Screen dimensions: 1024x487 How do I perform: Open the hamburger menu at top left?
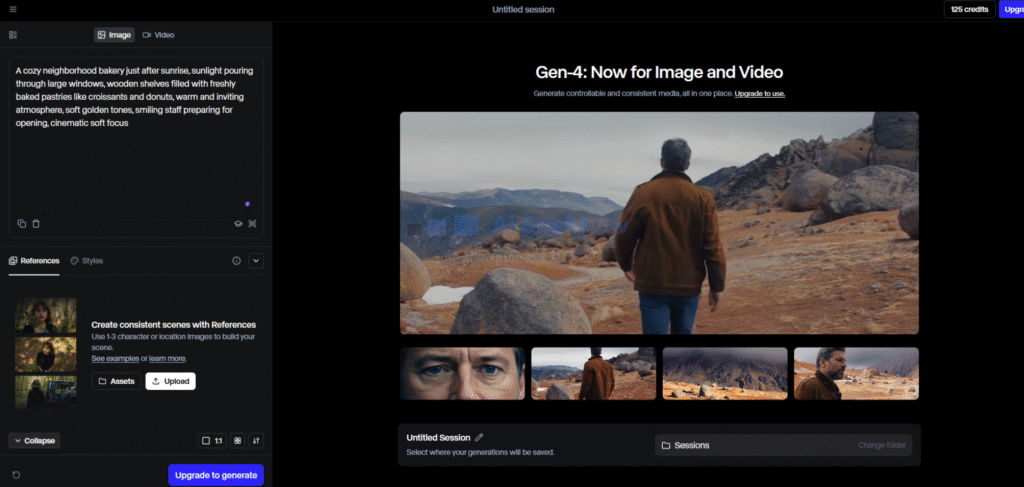click(13, 9)
